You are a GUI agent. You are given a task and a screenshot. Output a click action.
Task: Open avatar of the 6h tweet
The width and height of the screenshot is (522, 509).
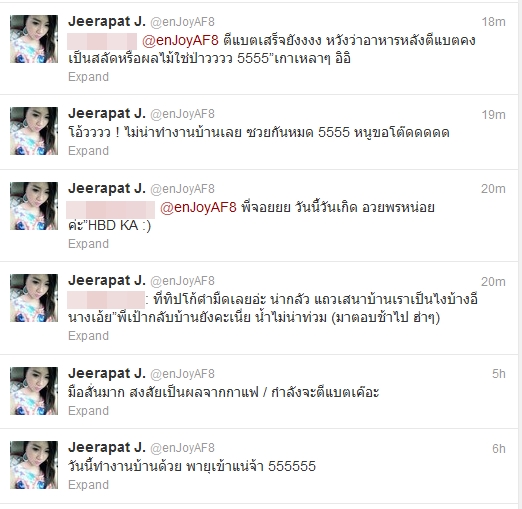coord(34,465)
